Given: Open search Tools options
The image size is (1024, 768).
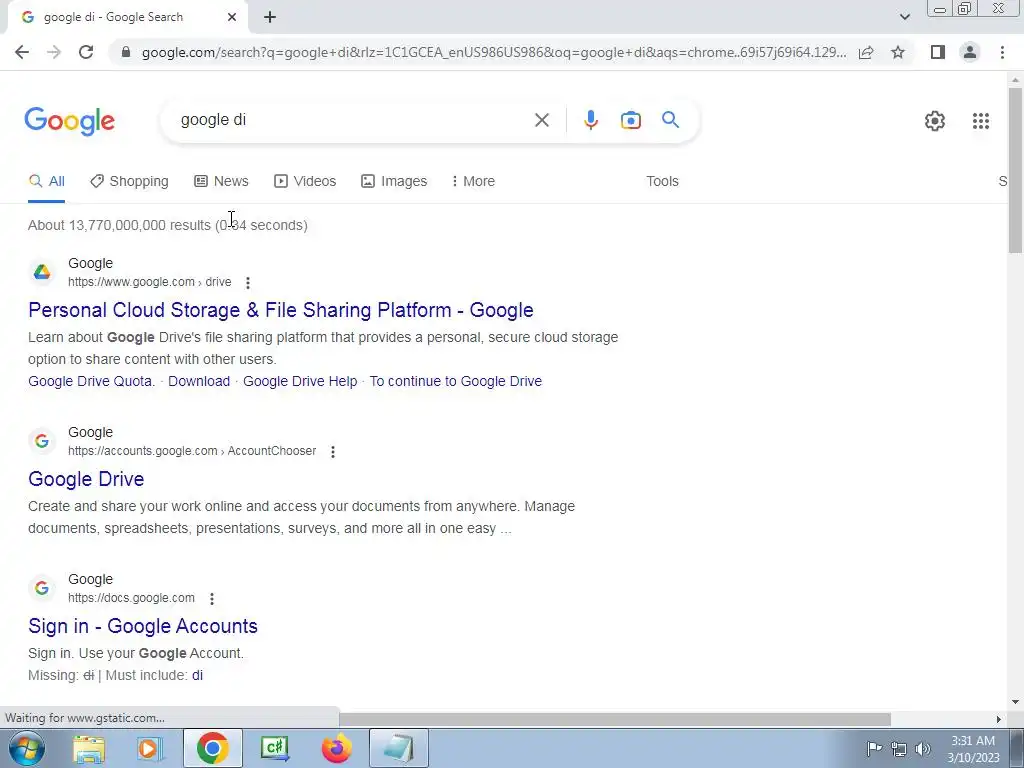Looking at the screenshot, I should pos(662,182).
